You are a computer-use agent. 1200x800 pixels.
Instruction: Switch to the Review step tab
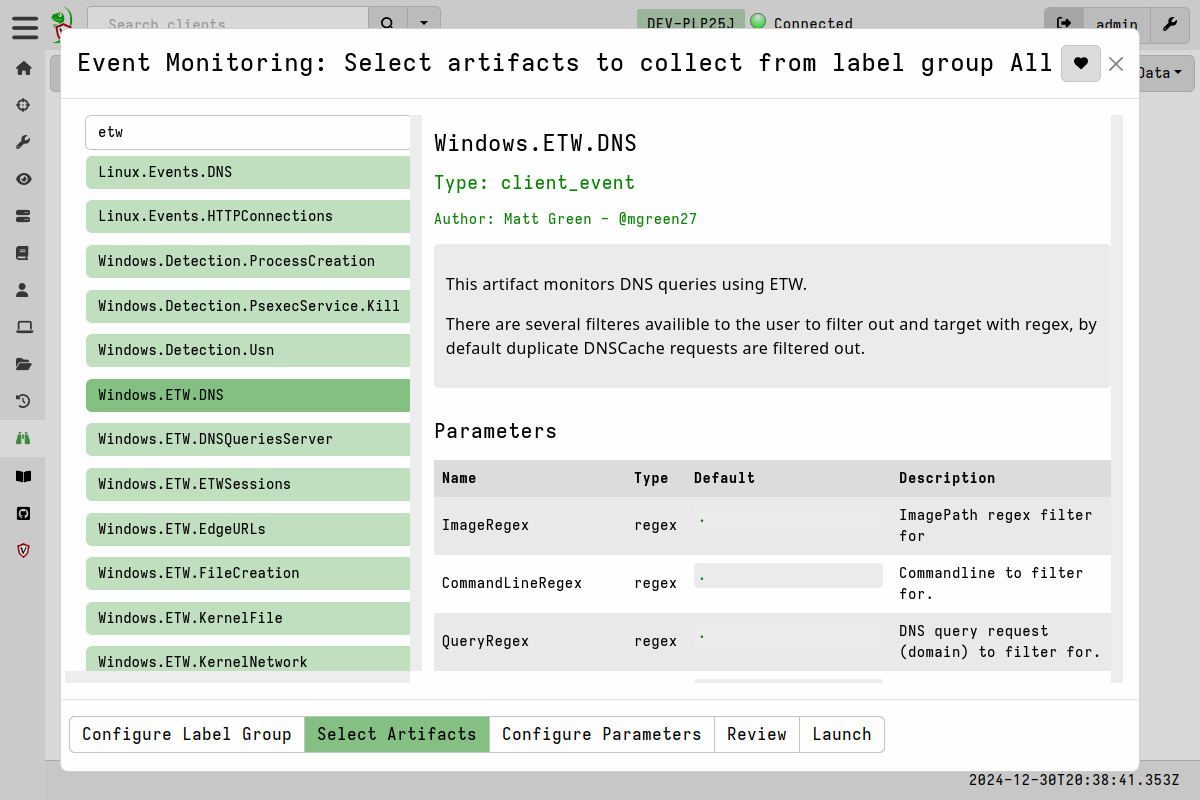[756, 734]
